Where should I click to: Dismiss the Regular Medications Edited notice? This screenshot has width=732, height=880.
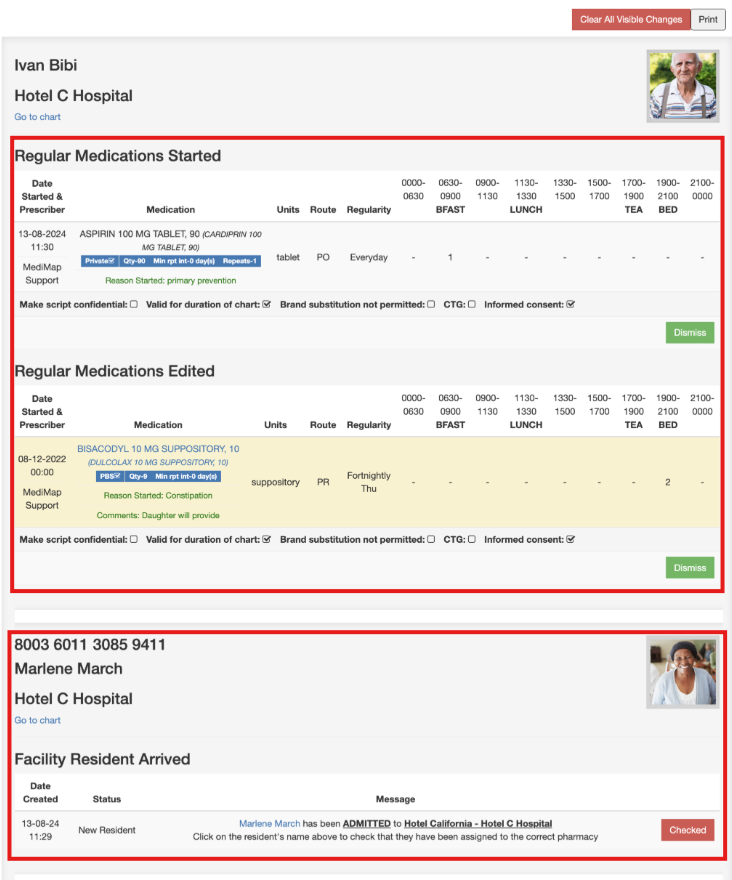[x=689, y=568]
